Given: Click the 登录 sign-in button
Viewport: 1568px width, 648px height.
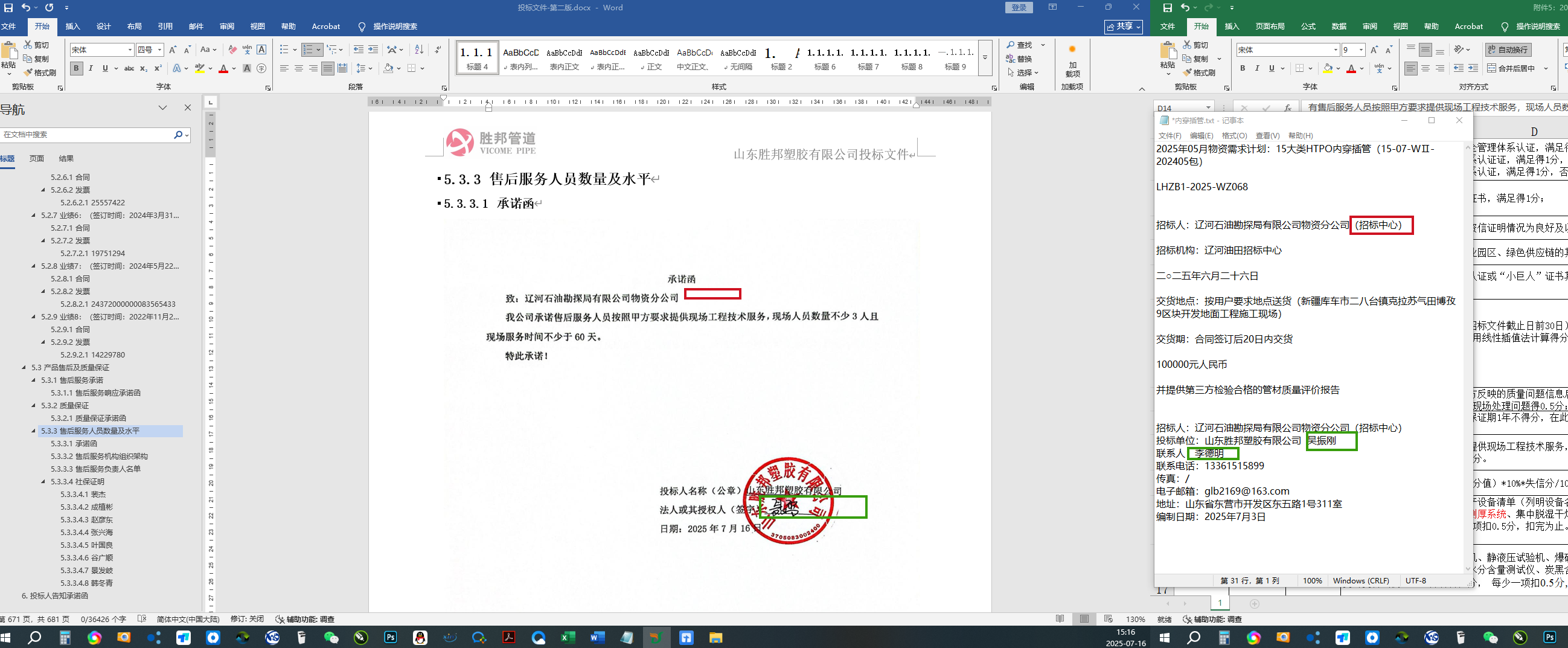Looking at the screenshot, I should 1019,8.
